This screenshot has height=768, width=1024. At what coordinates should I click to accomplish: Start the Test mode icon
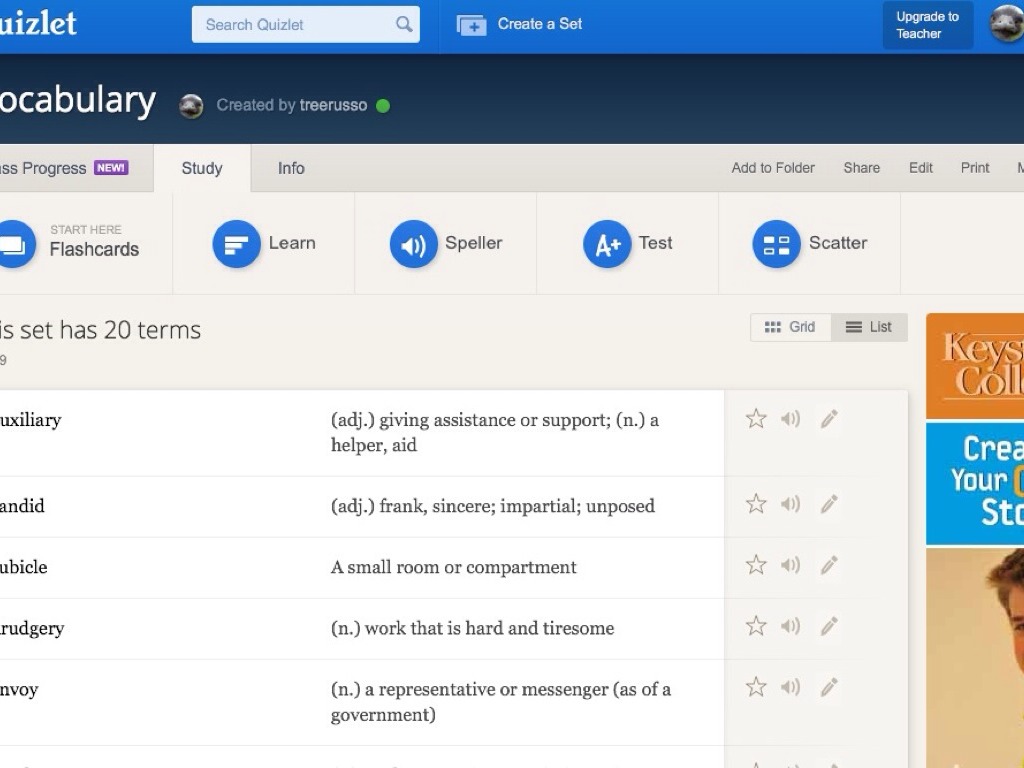[x=607, y=244]
